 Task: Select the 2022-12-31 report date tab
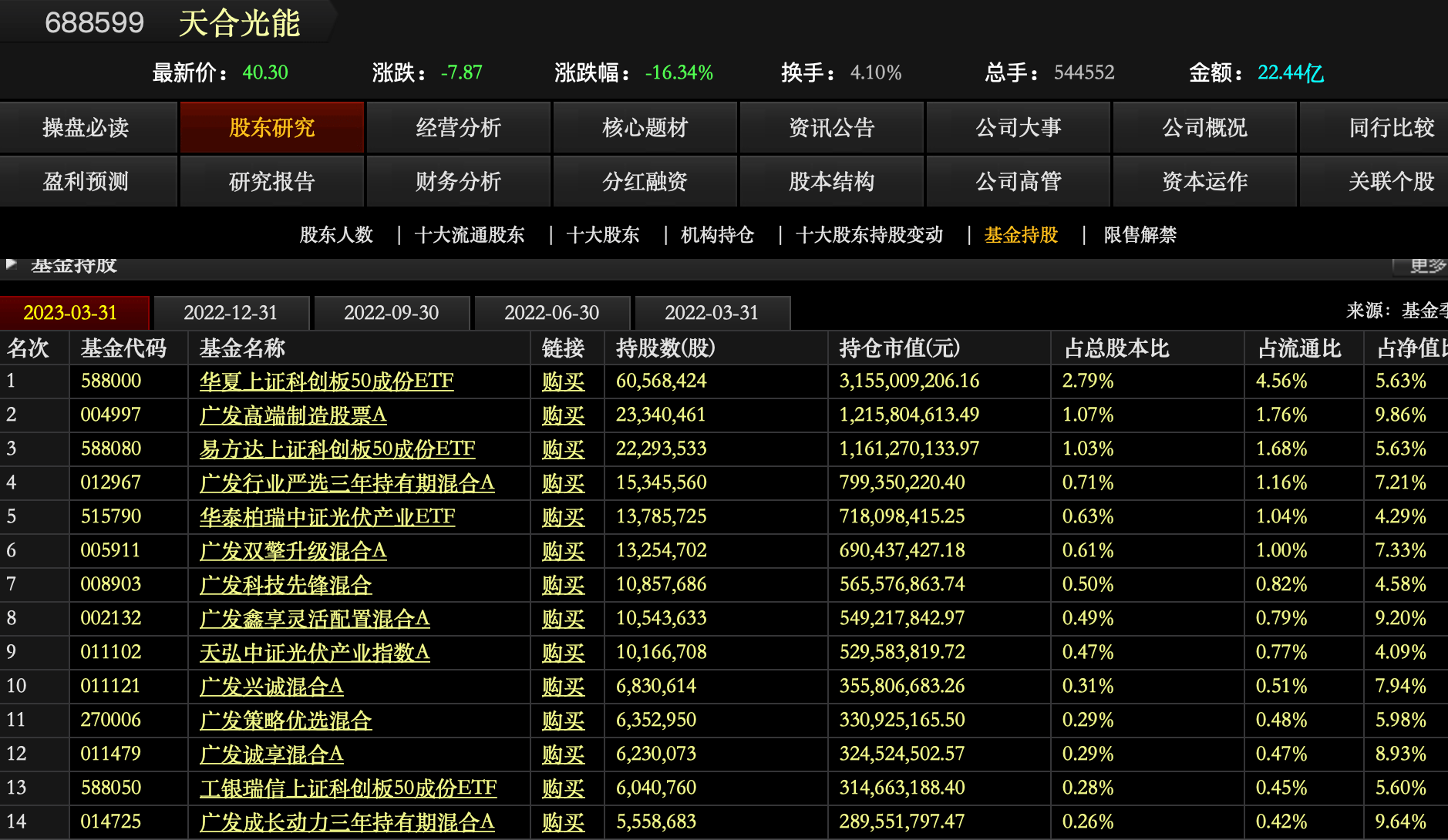[231, 313]
